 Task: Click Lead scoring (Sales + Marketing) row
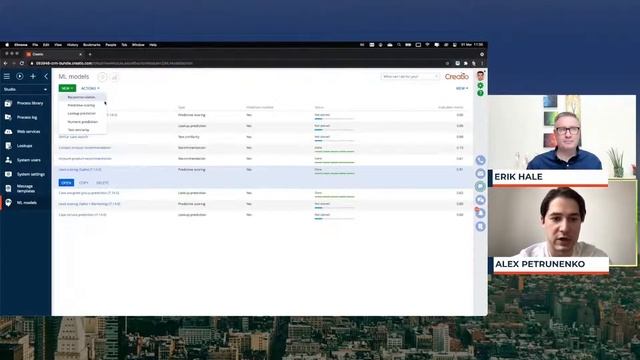[261, 204]
